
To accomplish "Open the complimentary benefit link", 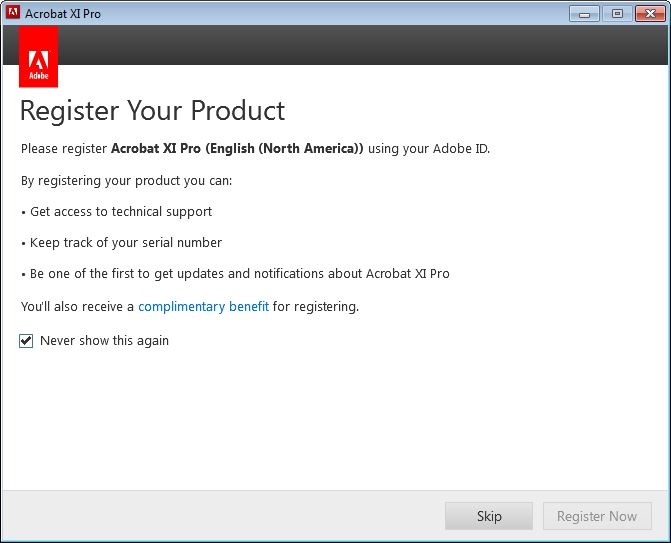I will (x=203, y=306).
